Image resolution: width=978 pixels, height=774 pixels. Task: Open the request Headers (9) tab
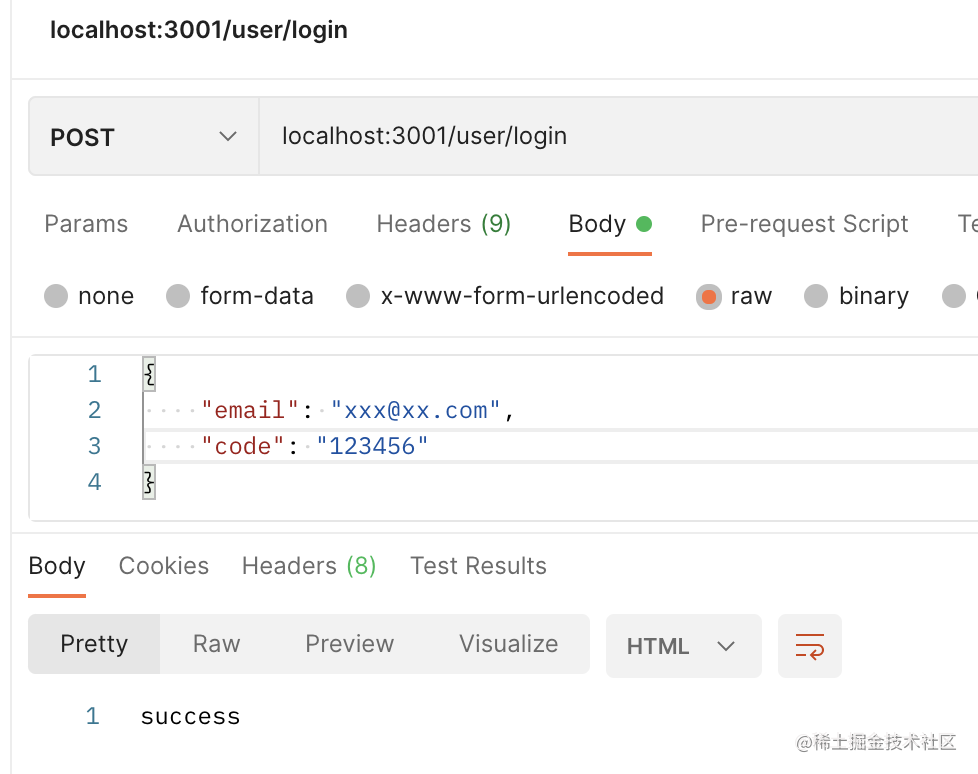443,224
